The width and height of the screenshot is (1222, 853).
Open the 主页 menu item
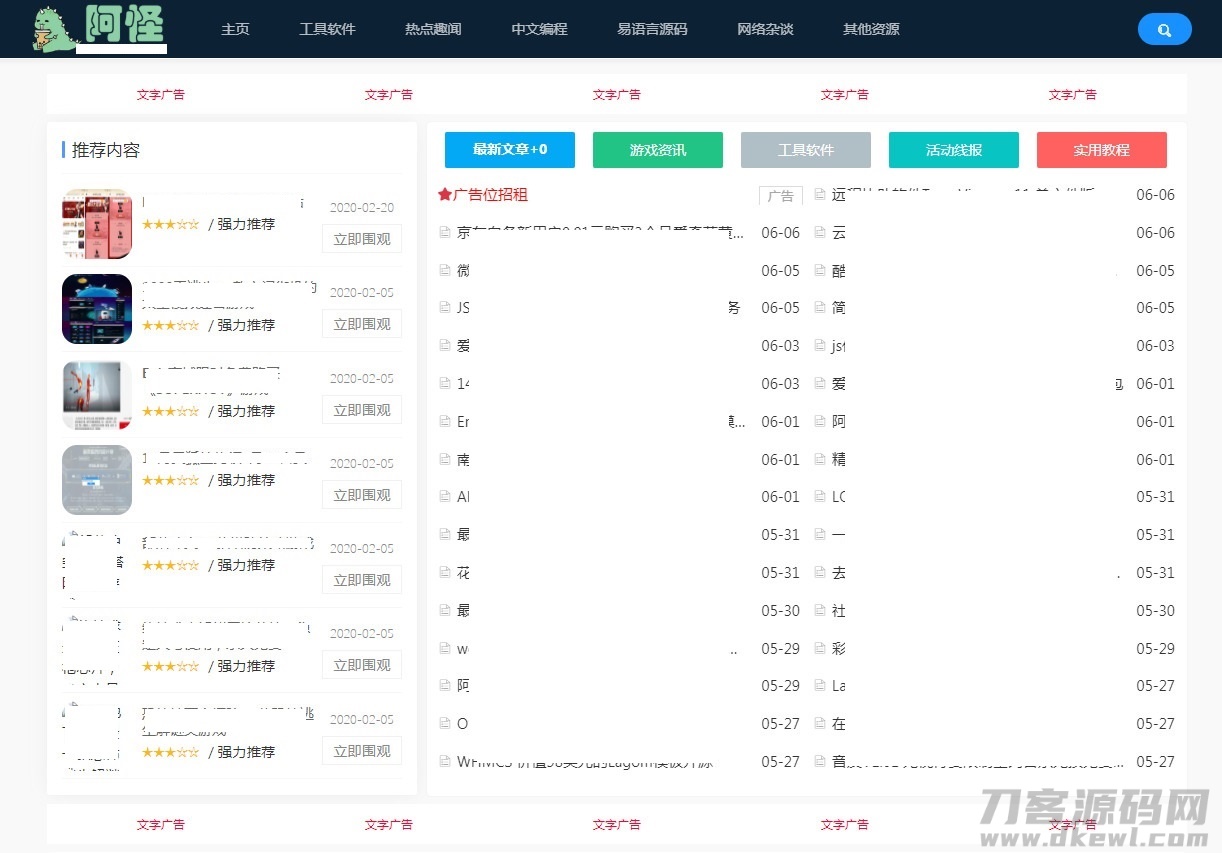[x=235, y=29]
